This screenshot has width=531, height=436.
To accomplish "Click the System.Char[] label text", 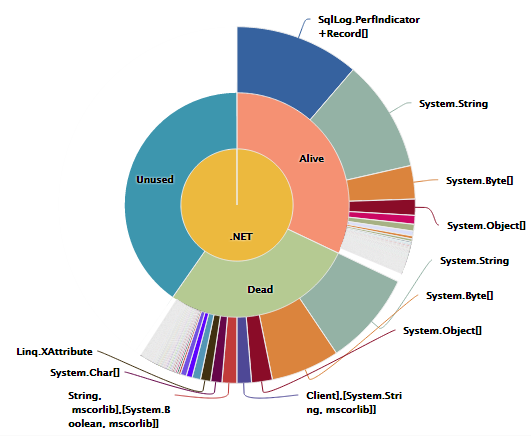I will tap(85, 373).
